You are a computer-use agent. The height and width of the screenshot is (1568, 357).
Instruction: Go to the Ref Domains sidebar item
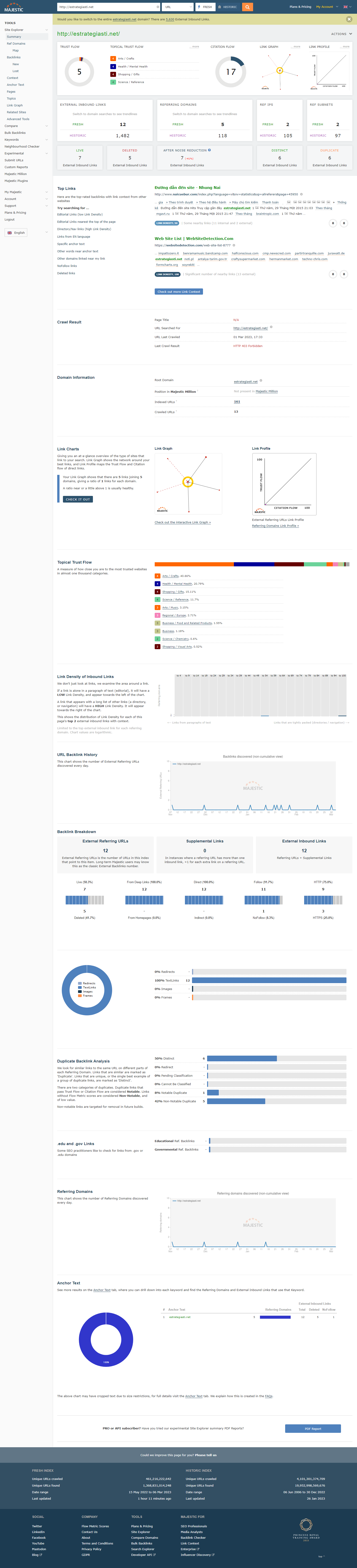click(16, 44)
